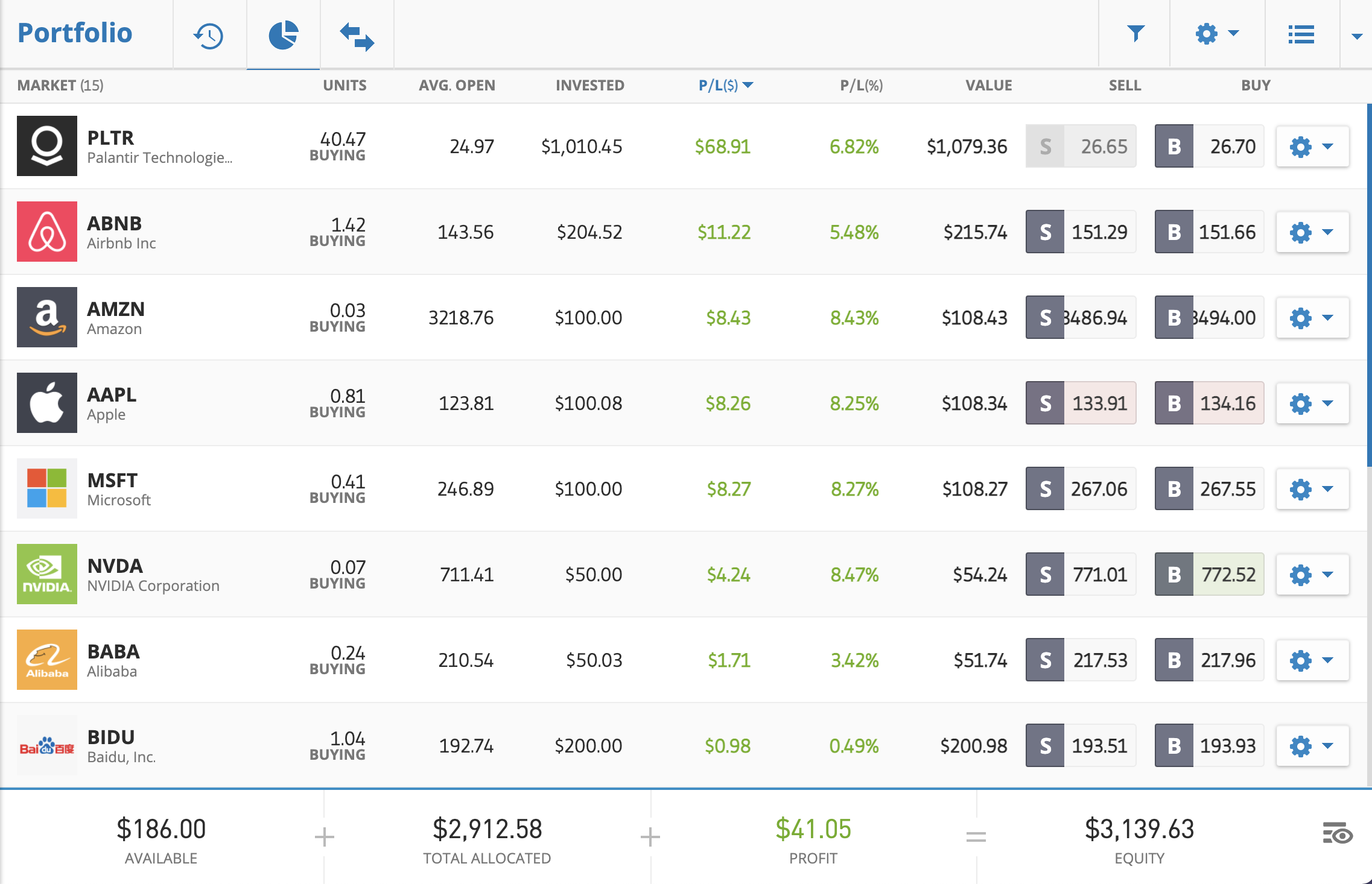Click the PLTR invested amount $1,010.45
This screenshot has width=1372, height=884.
(x=582, y=147)
